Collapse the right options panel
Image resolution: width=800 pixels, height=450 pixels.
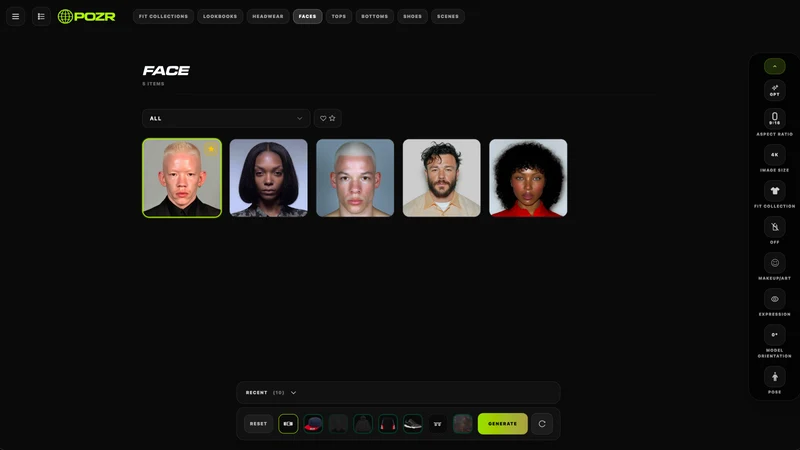[x=774, y=66]
